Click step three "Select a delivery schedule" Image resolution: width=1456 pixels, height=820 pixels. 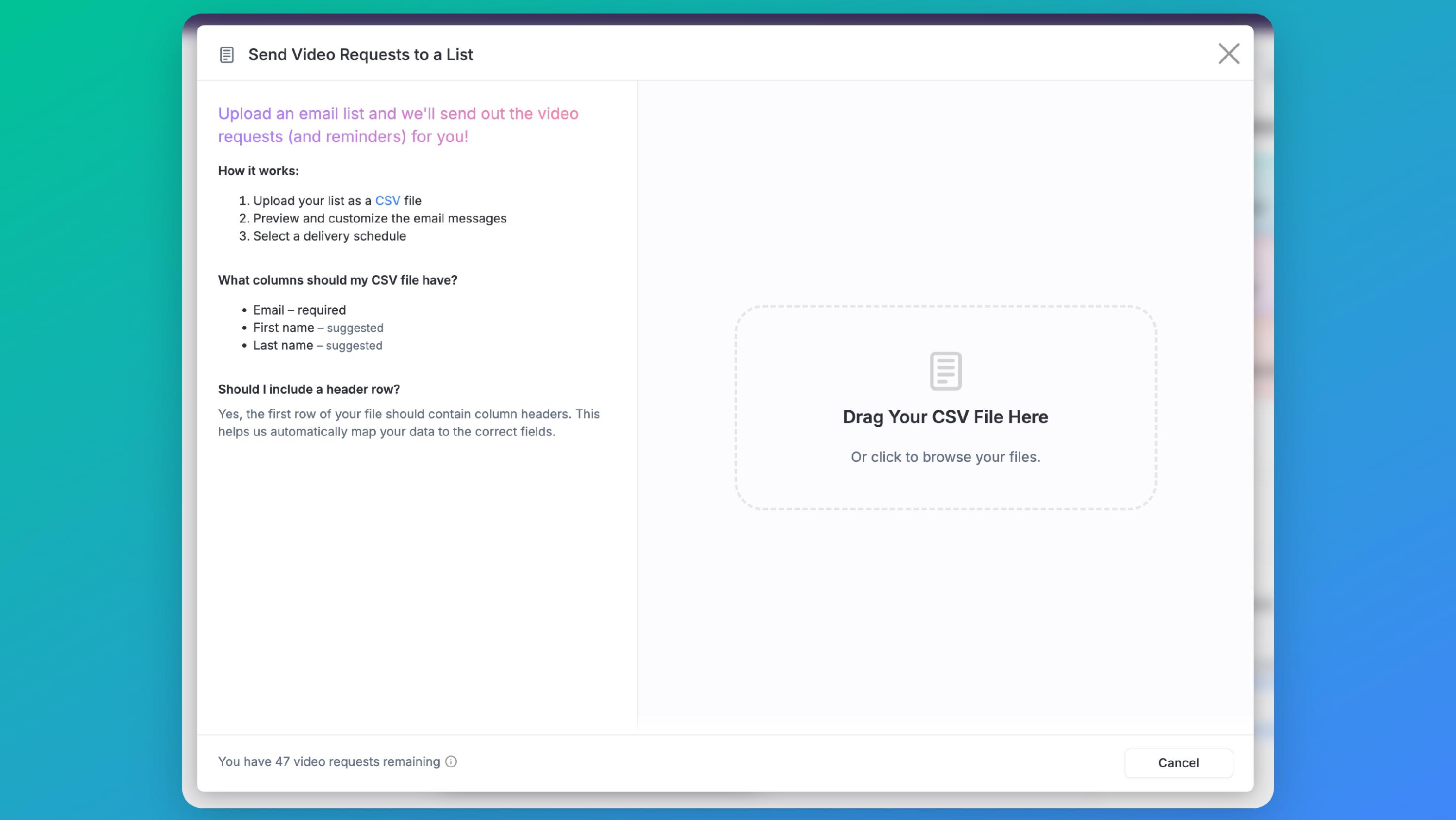(x=329, y=236)
